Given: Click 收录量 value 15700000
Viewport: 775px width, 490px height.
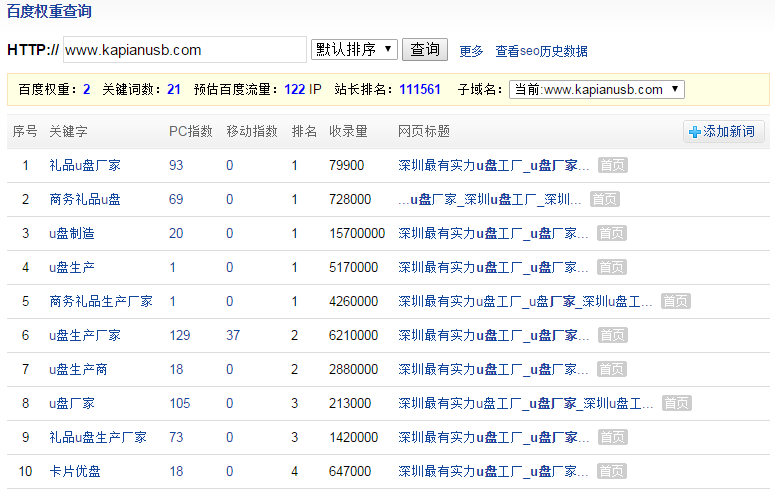Looking at the screenshot, I should click(x=357, y=233).
